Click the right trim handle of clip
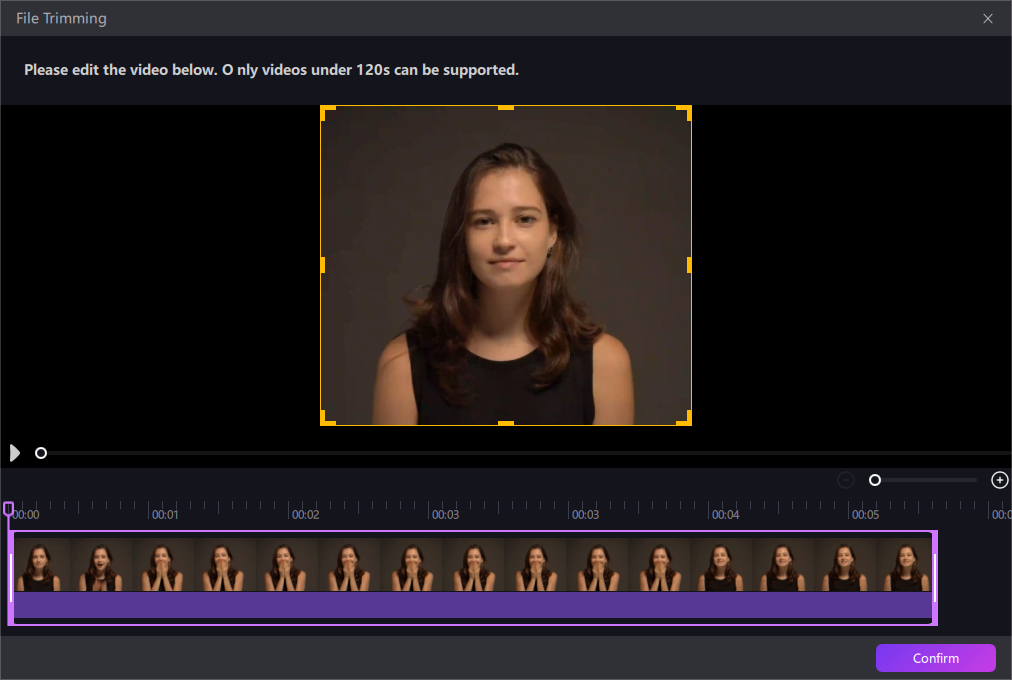Screen dimensions: 1012x680 coord(935,578)
